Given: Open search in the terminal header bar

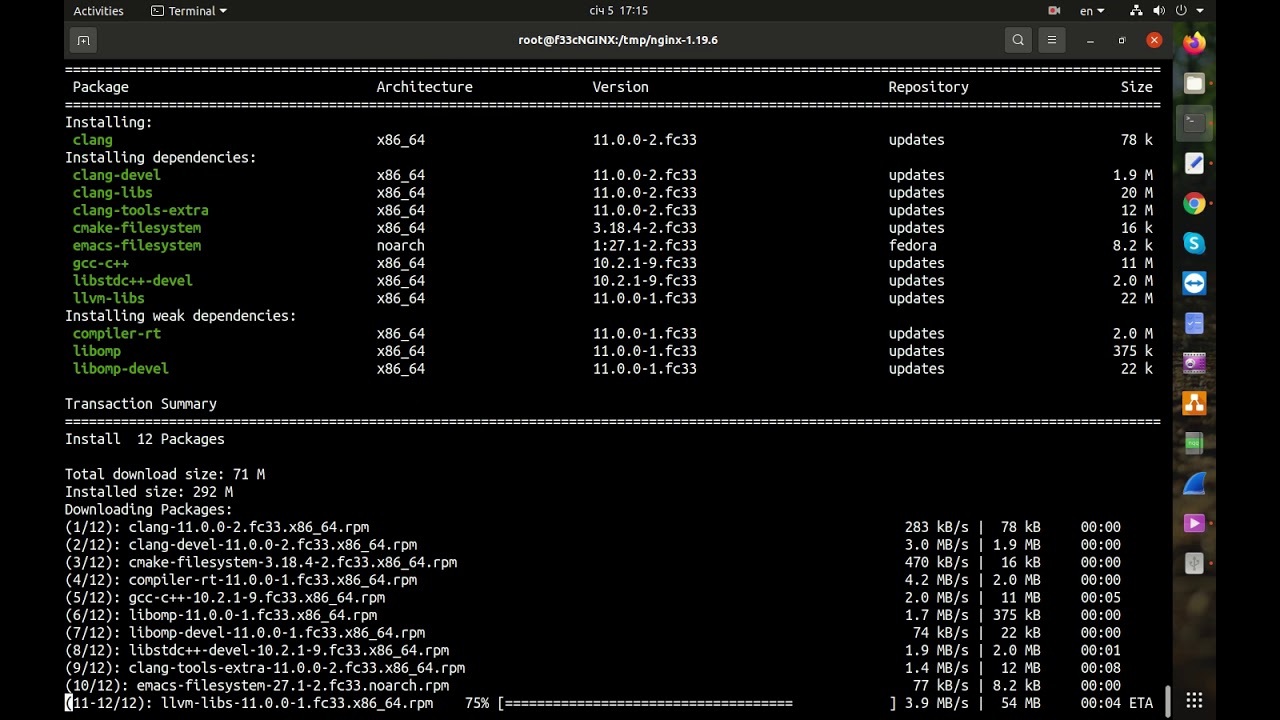Looking at the screenshot, I should pos(1018,40).
